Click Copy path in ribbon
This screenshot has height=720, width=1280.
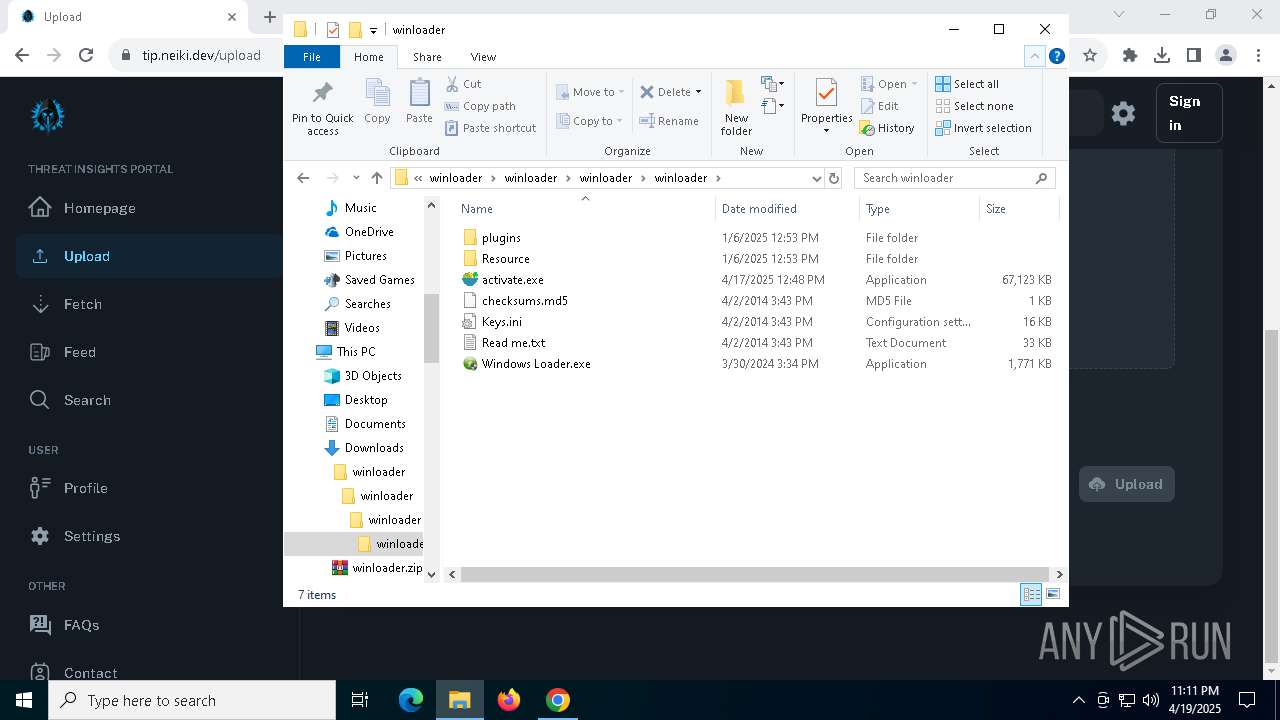[x=480, y=106]
